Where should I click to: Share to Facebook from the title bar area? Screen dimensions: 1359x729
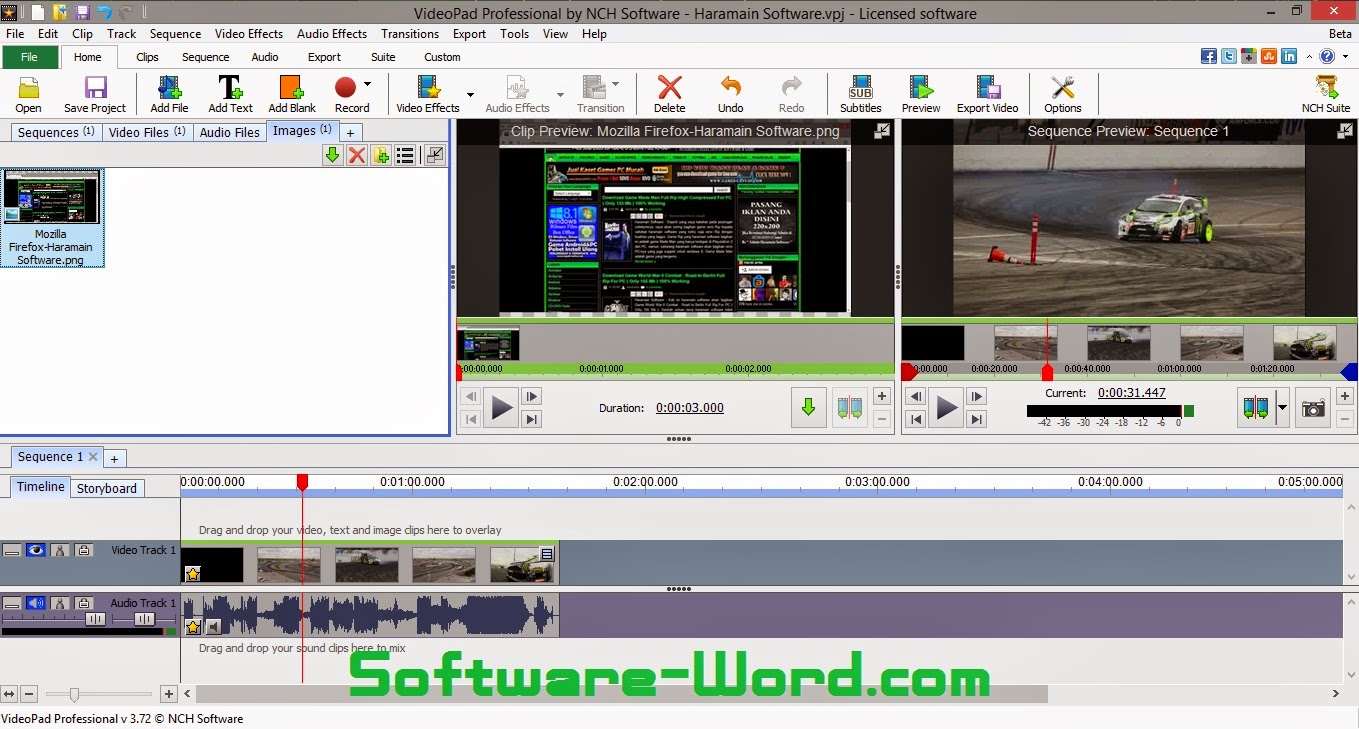click(x=1209, y=57)
